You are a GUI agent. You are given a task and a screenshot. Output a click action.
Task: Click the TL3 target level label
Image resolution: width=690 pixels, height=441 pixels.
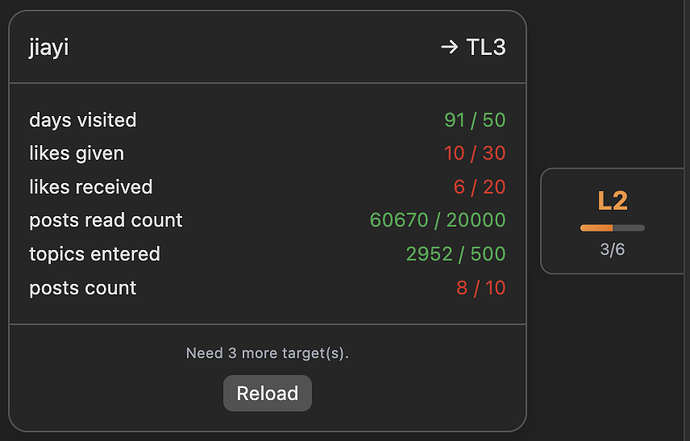[486, 47]
